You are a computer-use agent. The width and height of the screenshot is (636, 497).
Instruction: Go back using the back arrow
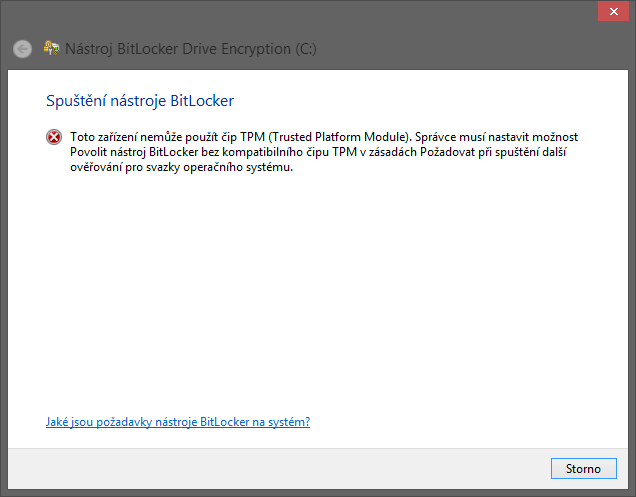[x=22, y=49]
